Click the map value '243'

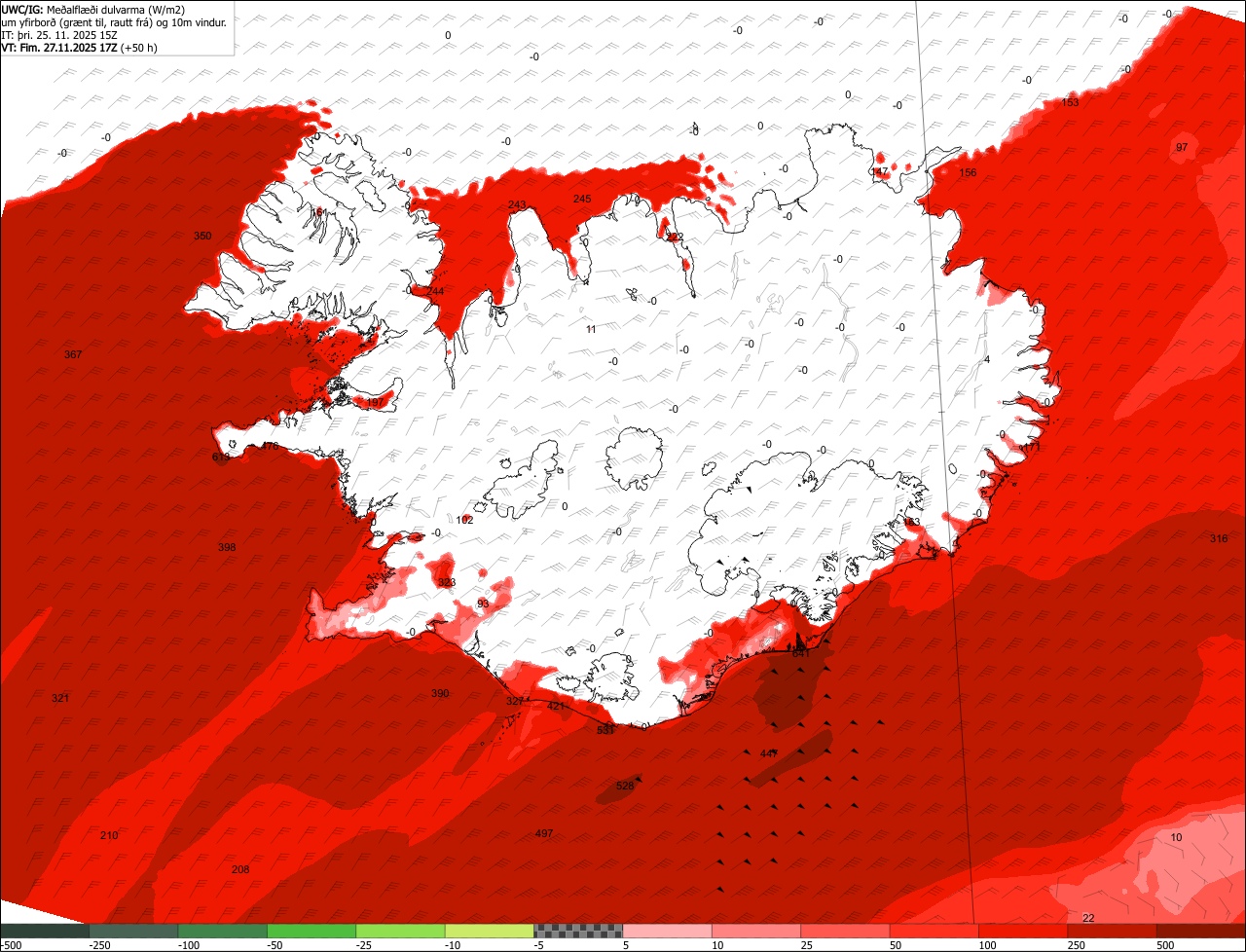(x=517, y=205)
